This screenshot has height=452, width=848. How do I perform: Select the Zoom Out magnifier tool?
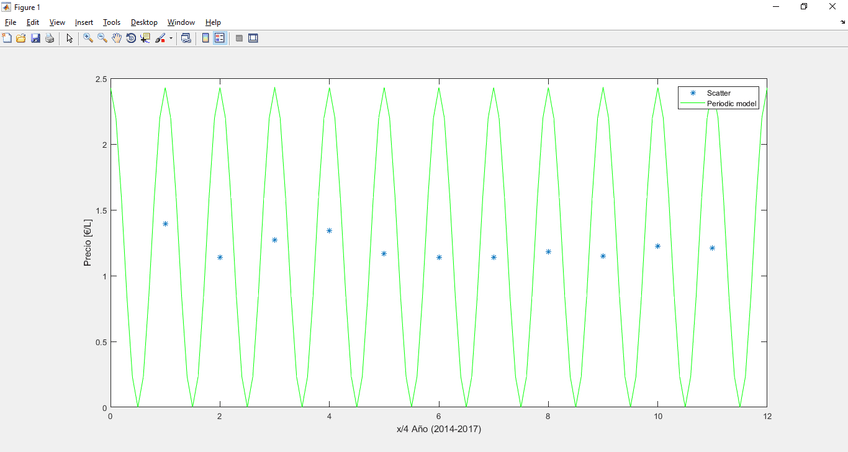pos(102,39)
